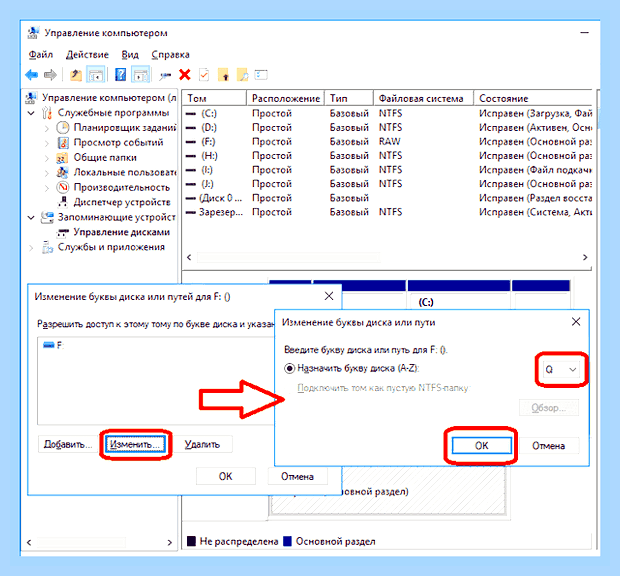
Task: Sort by the Том column header
Action: [214, 98]
